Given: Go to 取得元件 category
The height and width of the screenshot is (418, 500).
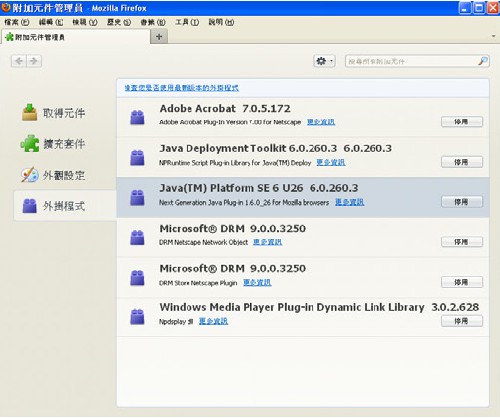Looking at the screenshot, I should pos(53,113).
